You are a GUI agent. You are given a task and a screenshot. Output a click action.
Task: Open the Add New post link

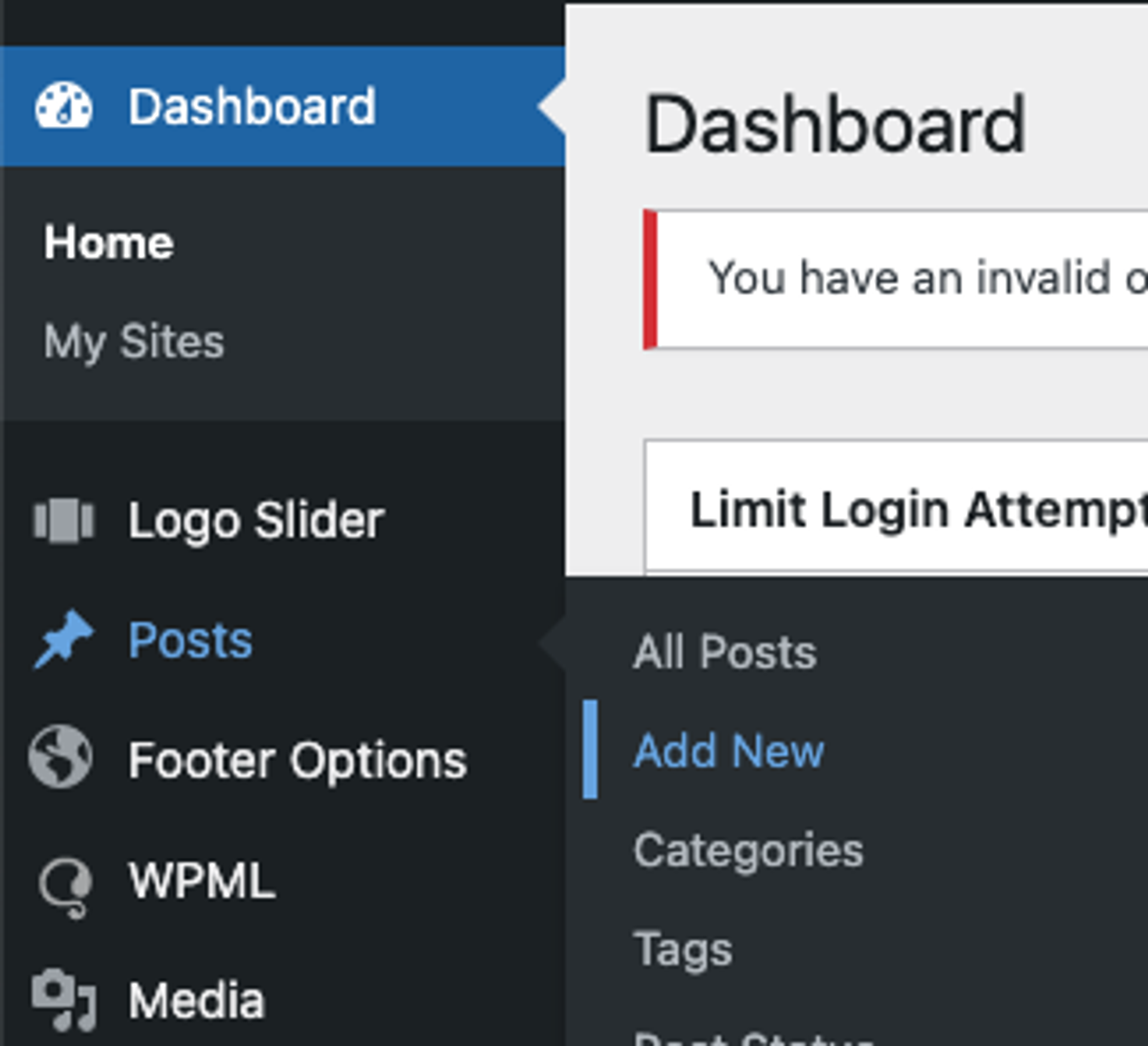(x=728, y=751)
